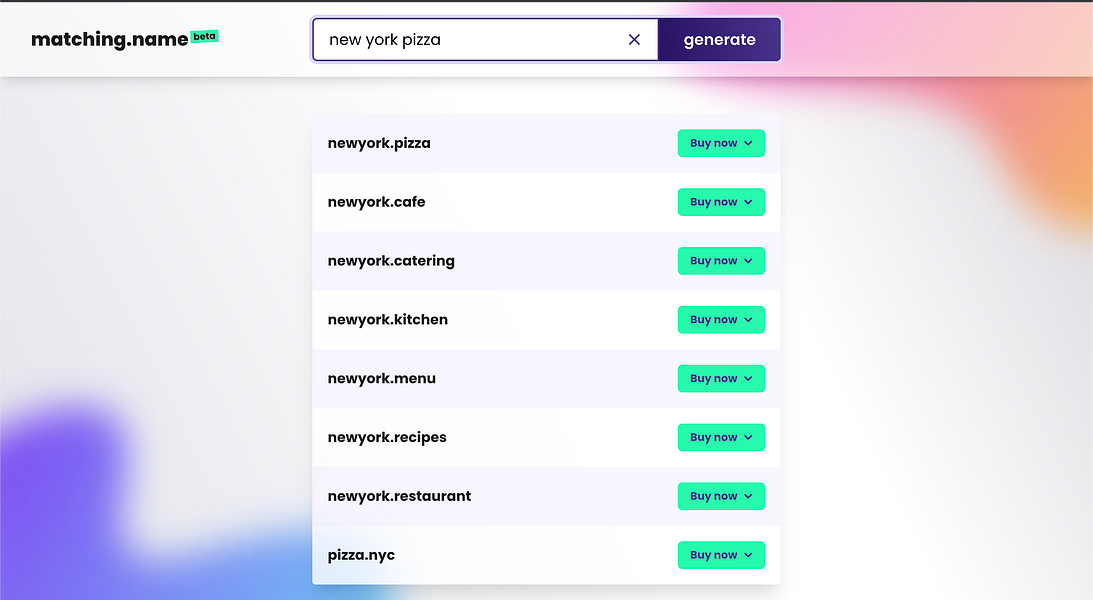
Task: Select the newyork.cafe domain result
Action: tap(376, 202)
